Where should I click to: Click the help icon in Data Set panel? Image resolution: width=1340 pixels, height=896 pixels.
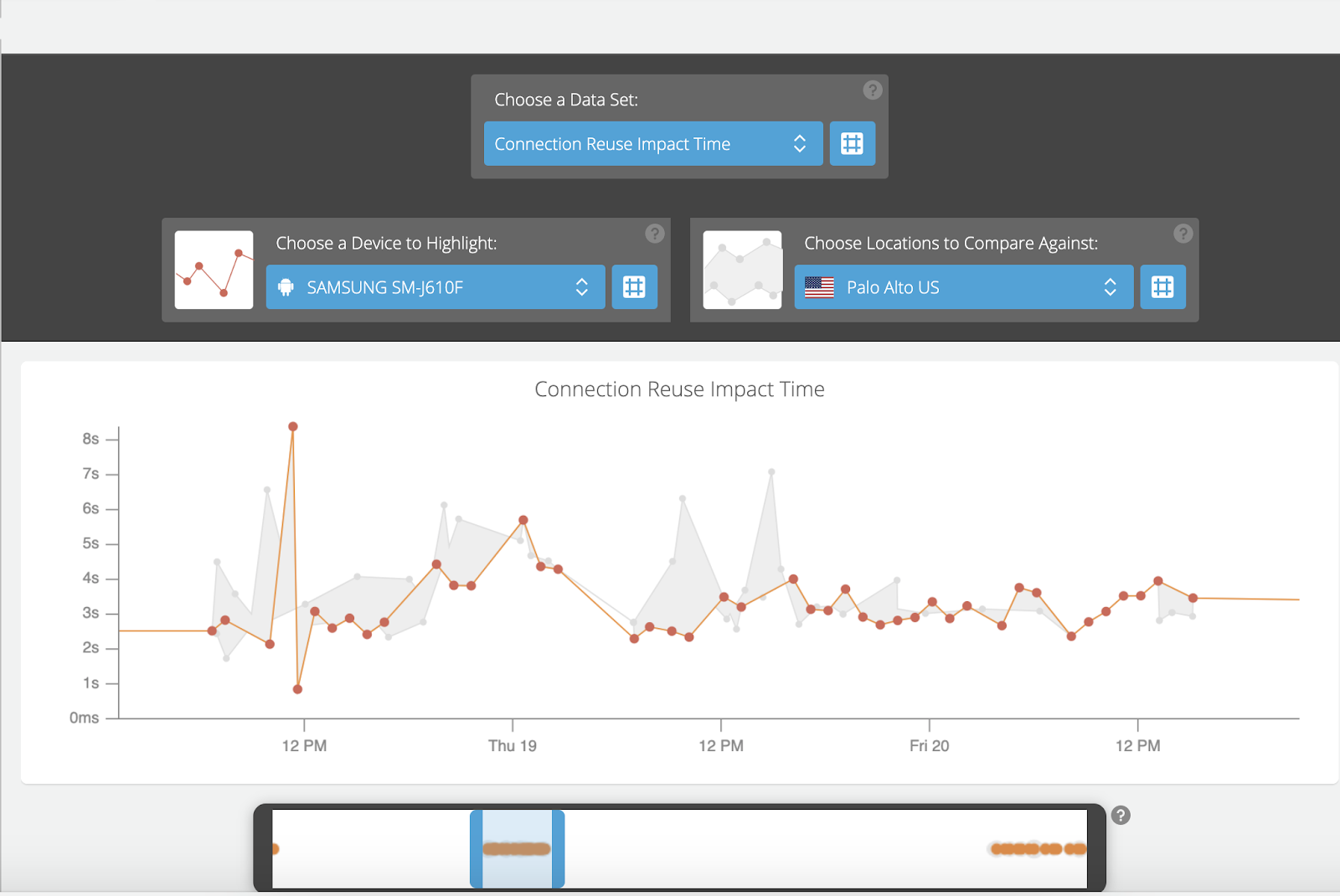tap(872, 90)
